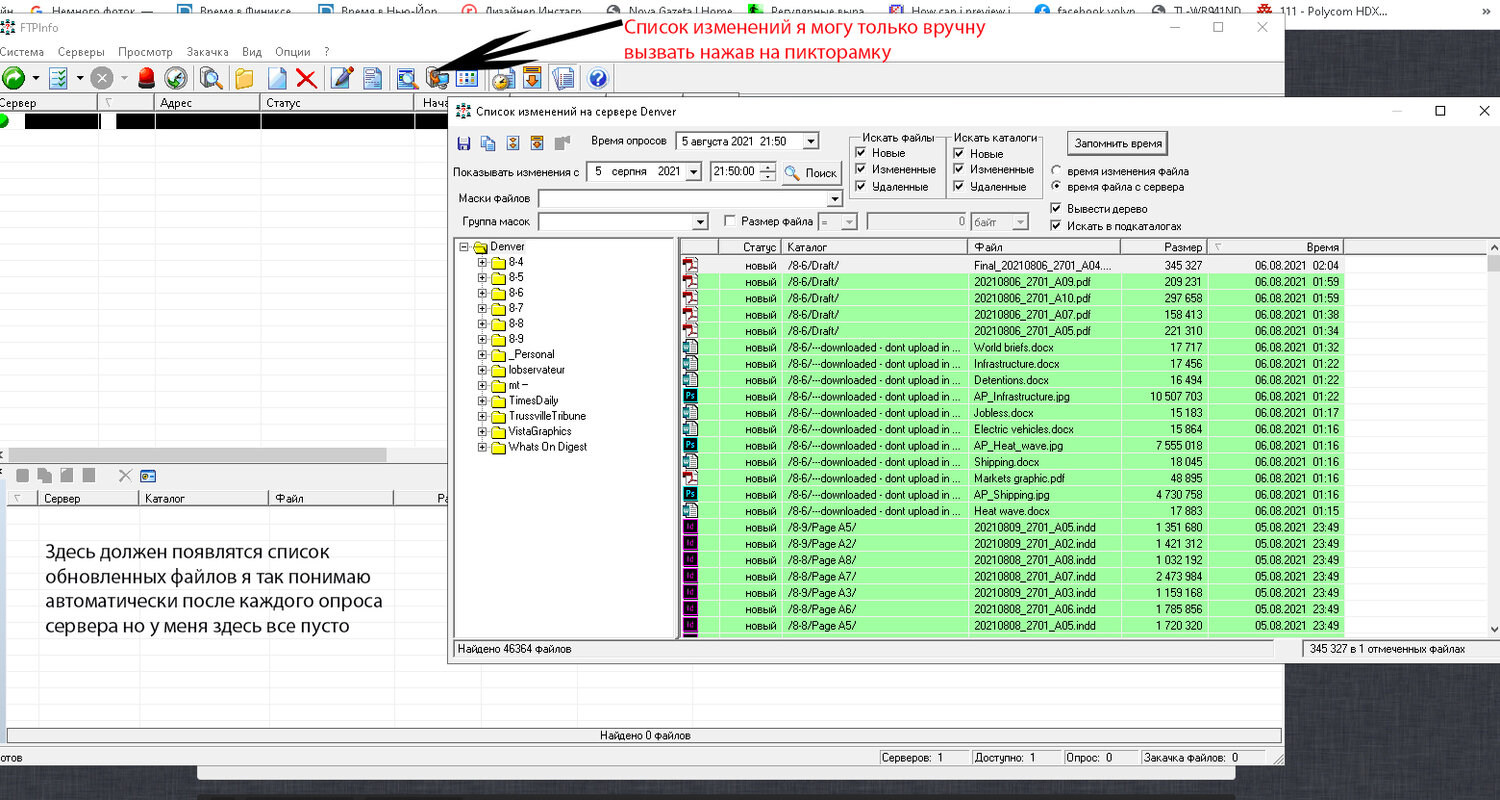Collapse the Denver root tree node
1500x800 pixels.
point(464,247)
